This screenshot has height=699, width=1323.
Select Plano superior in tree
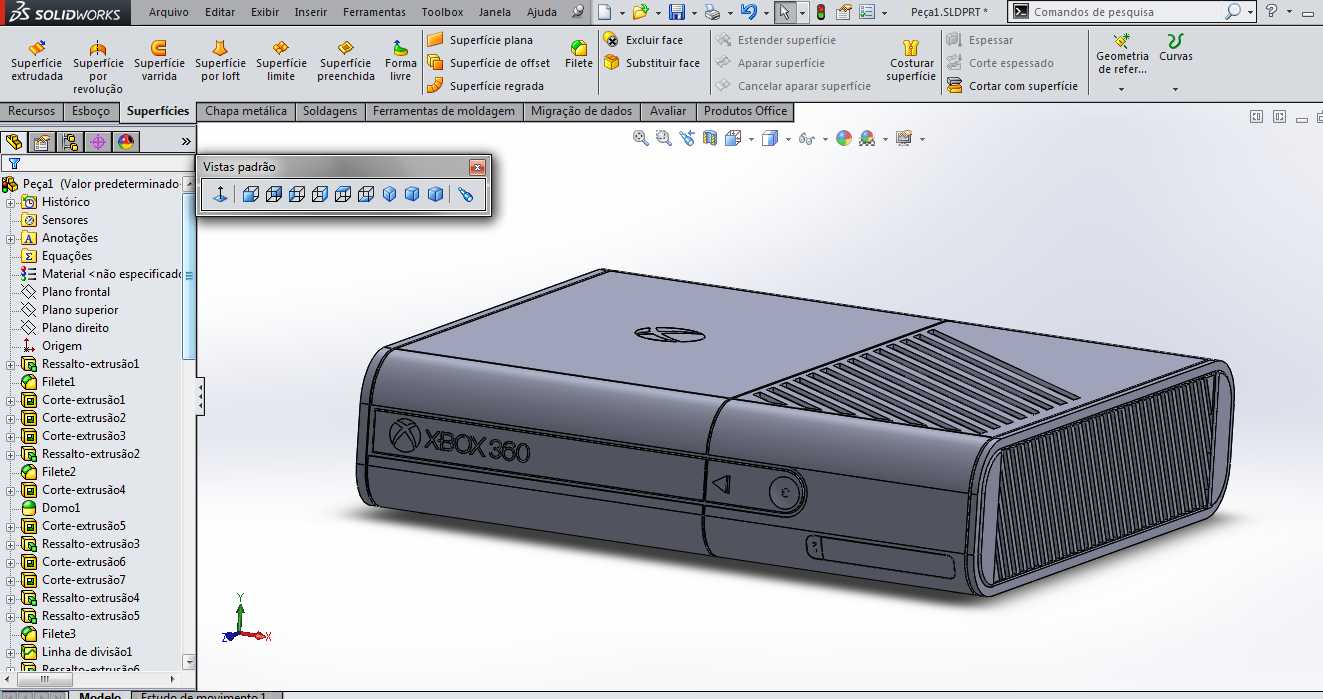[x=69, y=310]
